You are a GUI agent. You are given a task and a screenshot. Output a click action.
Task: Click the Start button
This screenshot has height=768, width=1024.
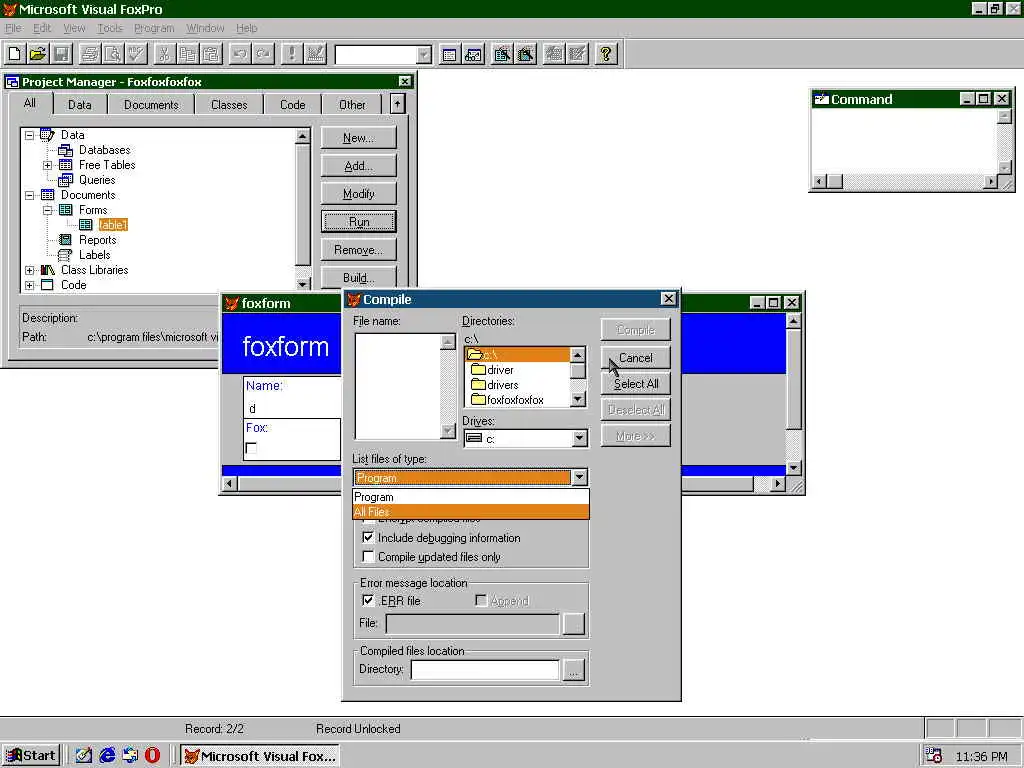(31, 756)
